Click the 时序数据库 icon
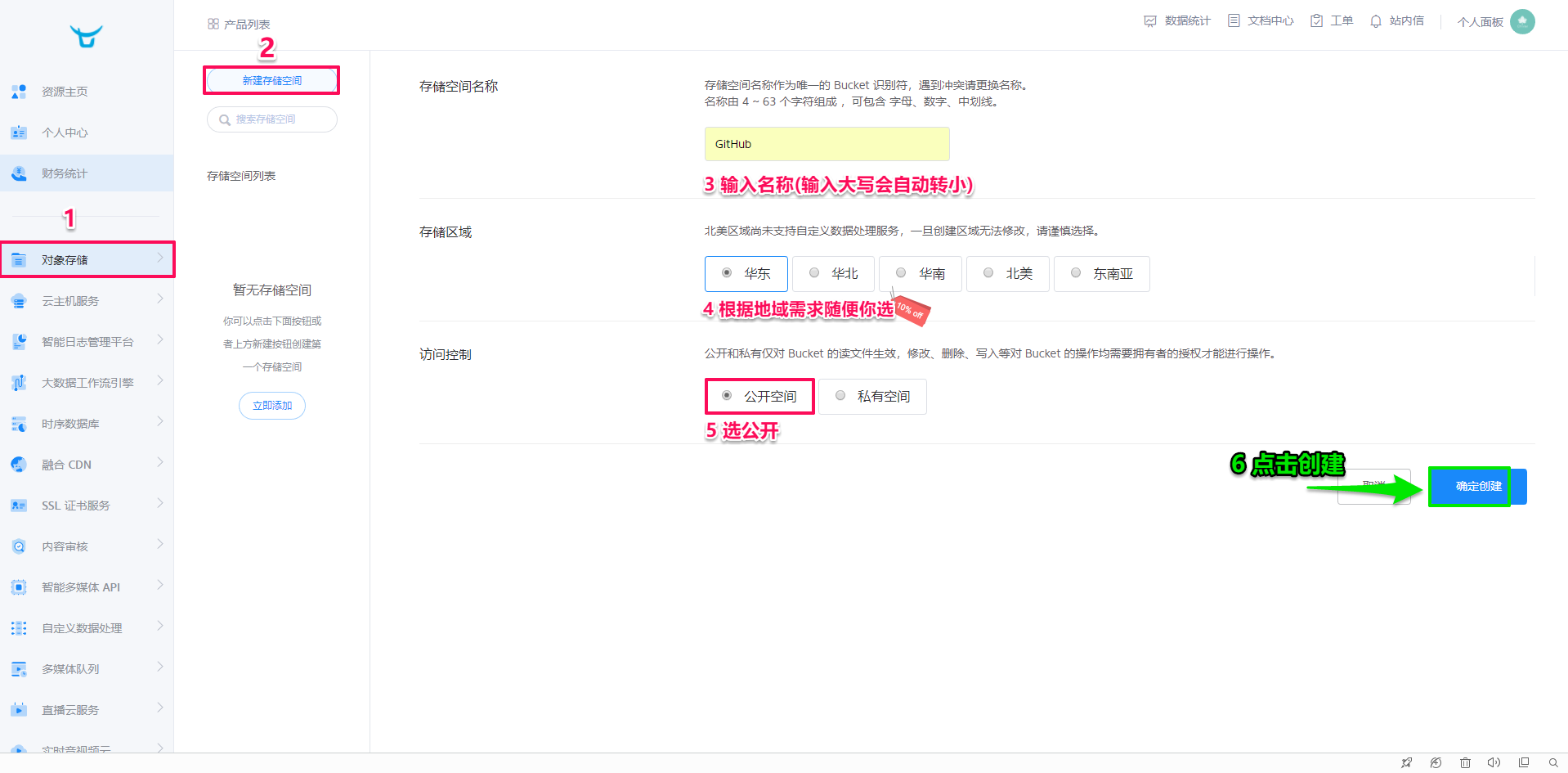This screenshot has width=1568, height=773. 19,424
